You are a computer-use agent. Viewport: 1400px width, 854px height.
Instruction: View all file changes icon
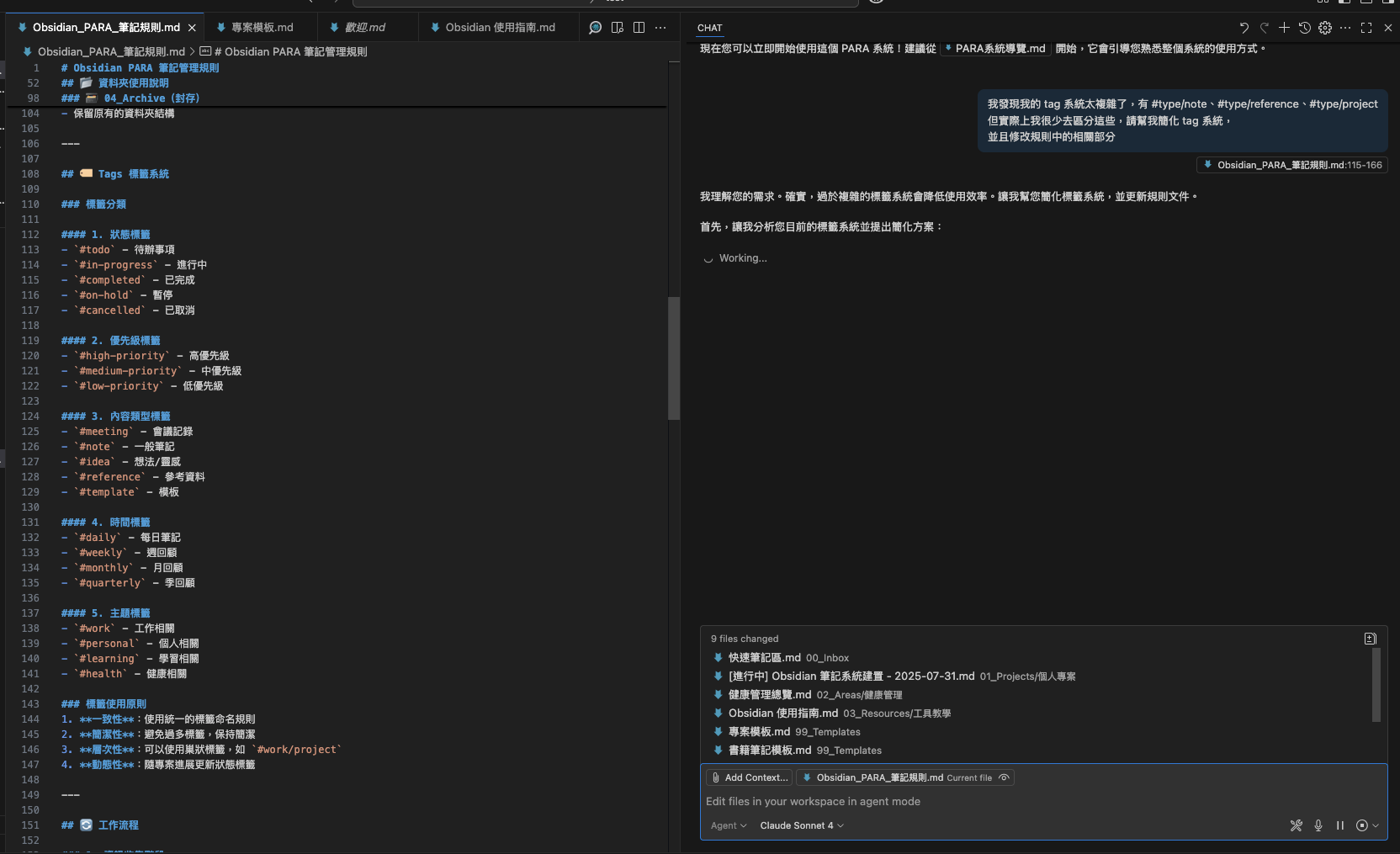1370,639
